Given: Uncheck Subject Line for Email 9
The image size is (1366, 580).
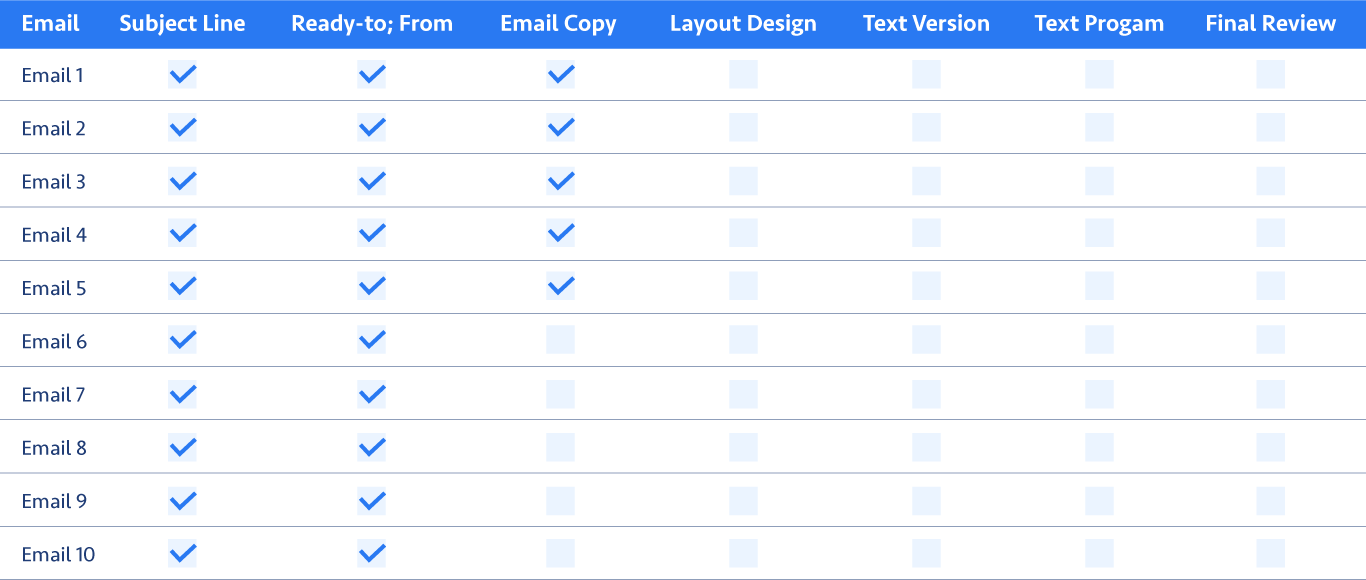Looking at the screenshot, I should [x=182, y=500].
